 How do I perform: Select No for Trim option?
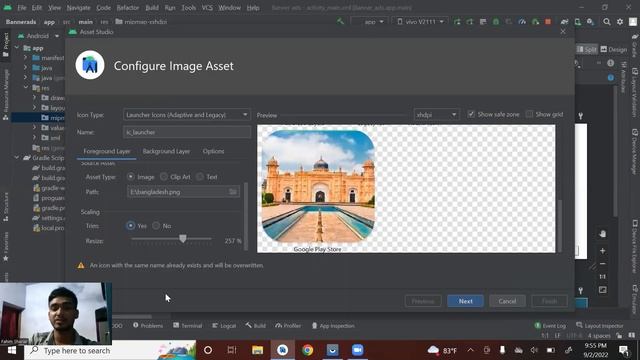click(x=156, y=225)
